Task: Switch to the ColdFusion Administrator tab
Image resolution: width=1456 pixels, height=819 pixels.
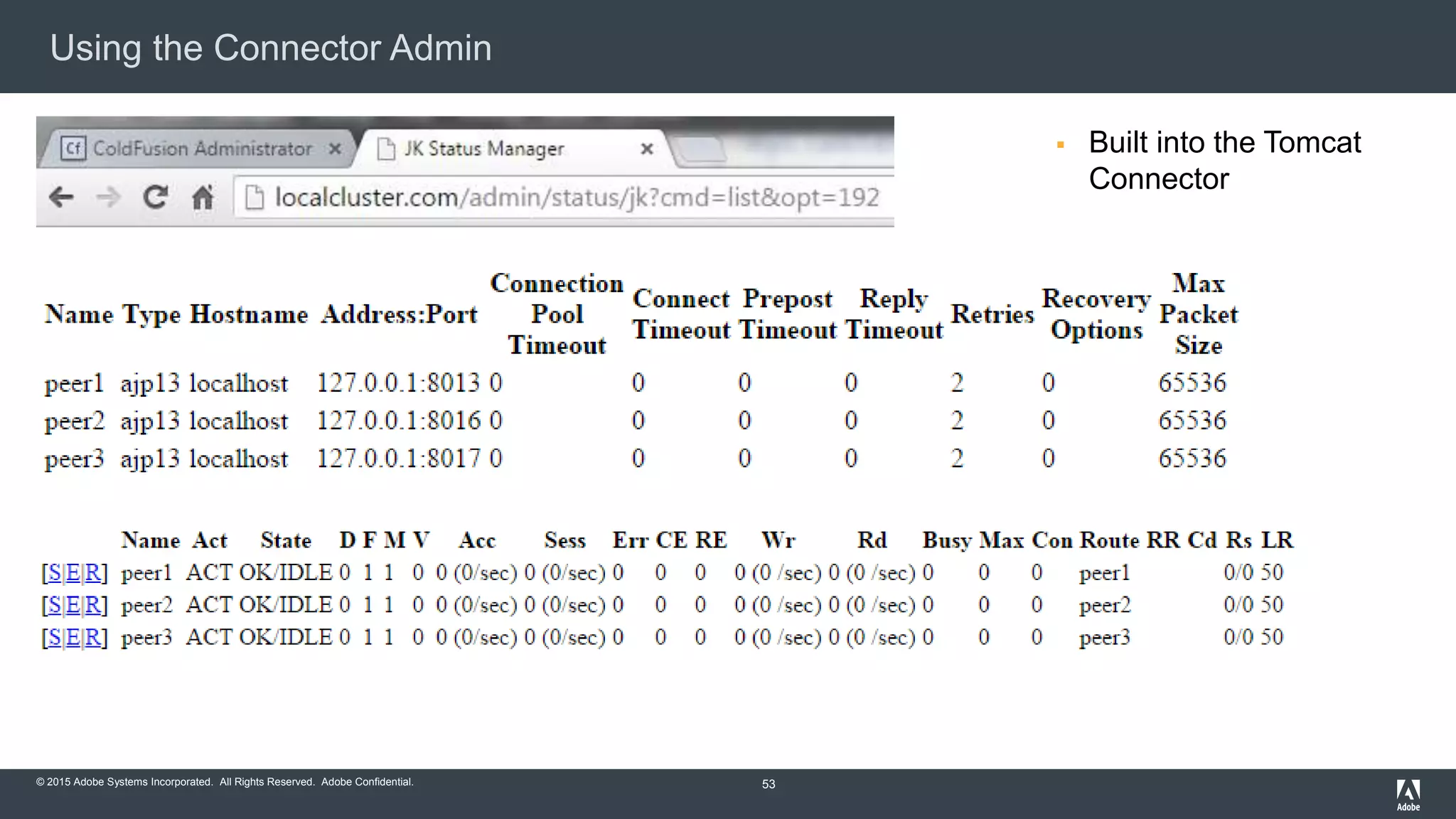Action: (x=198, y=149)
